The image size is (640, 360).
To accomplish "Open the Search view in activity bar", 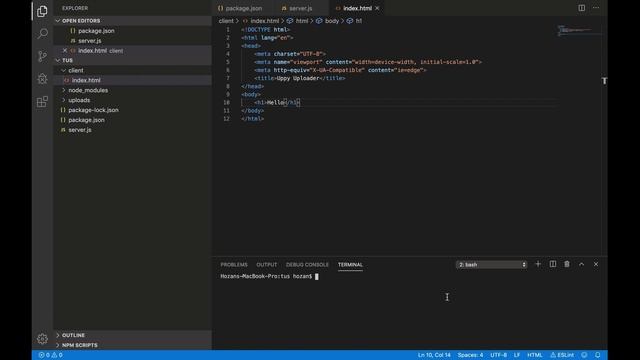I will click(42, 33).
